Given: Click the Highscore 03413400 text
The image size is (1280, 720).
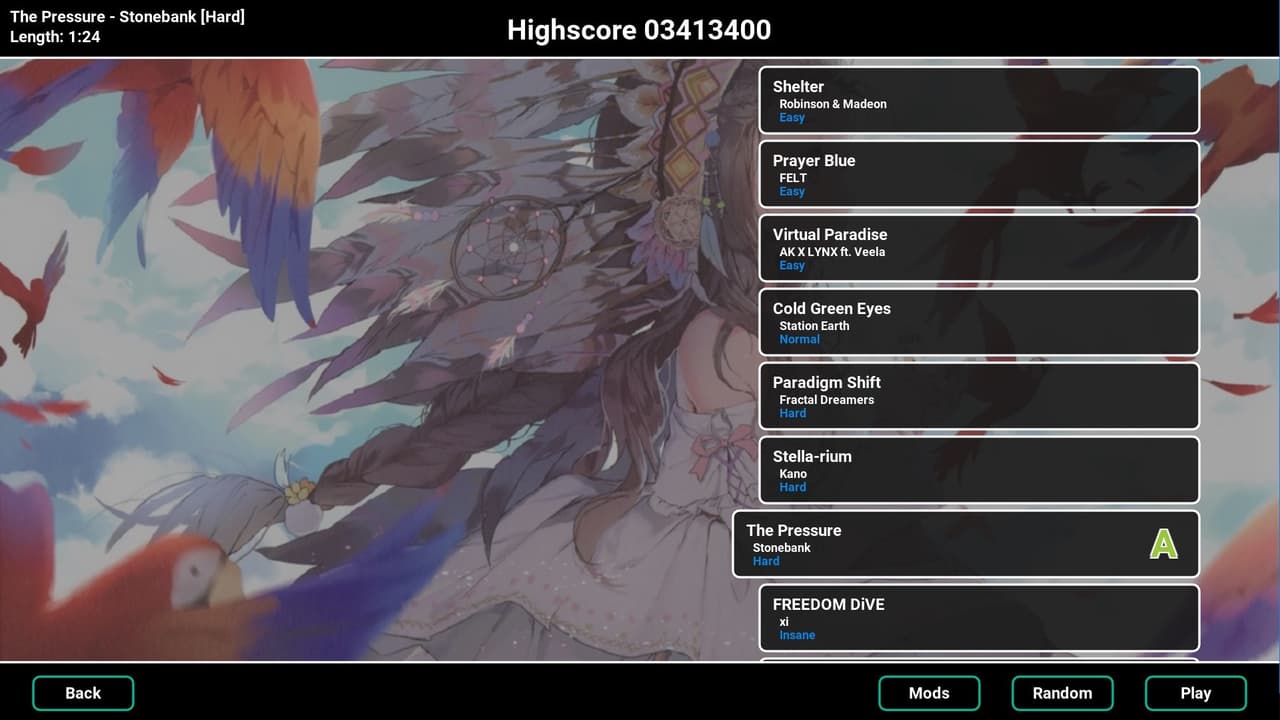Looking at the screenshot, I should [x=639, y=30].
